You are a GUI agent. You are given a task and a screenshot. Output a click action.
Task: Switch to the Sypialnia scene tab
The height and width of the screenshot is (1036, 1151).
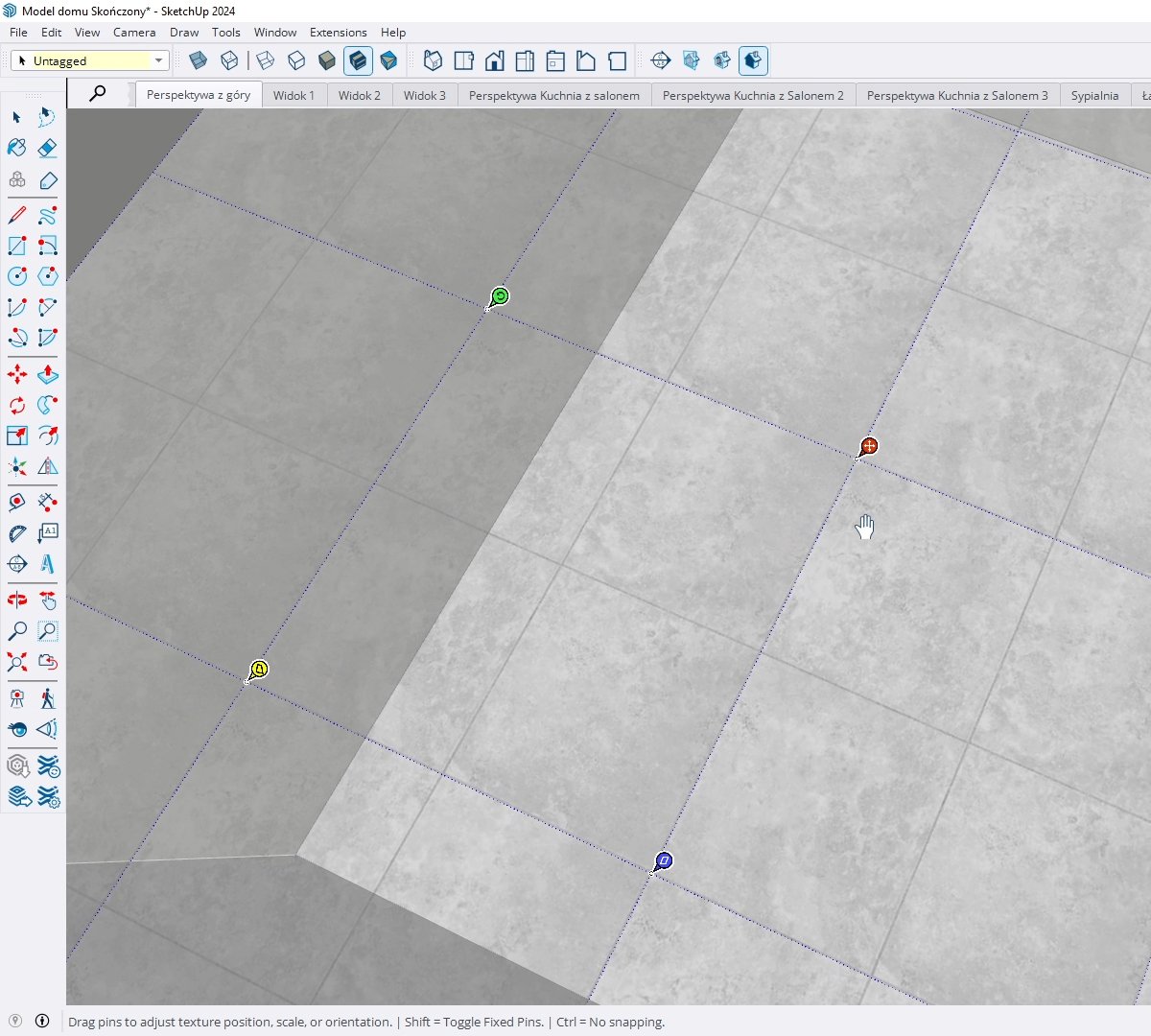point(1093,95)
